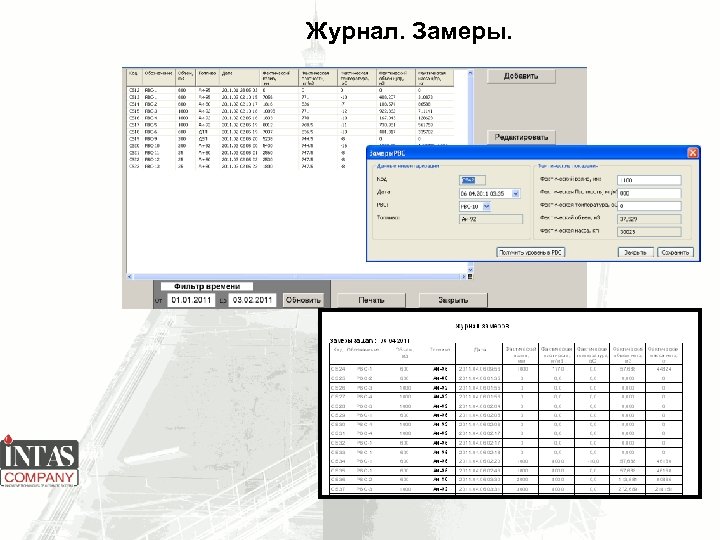Click the Обозначение column header
The image size is (720, 540).
point(159,77)
